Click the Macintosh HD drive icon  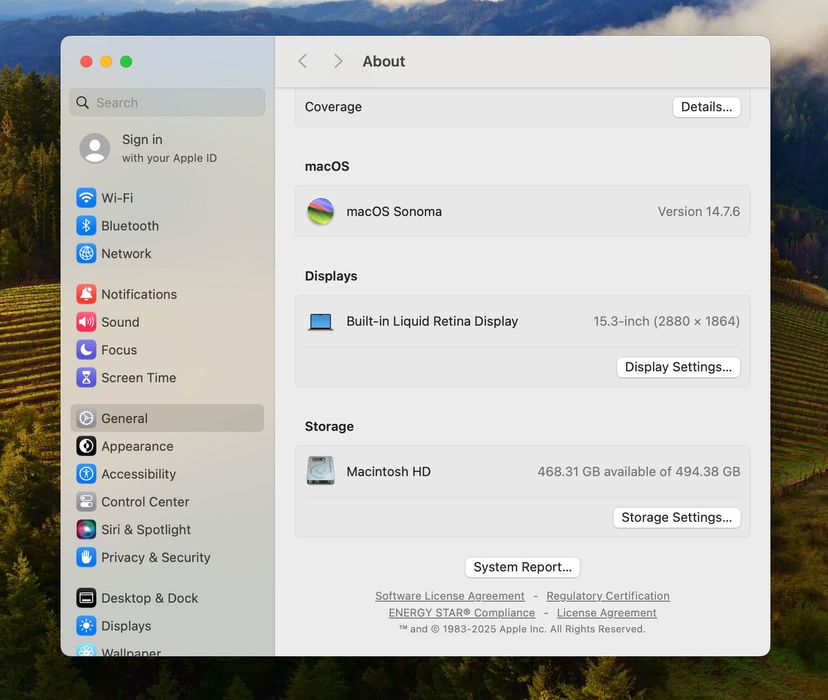[321, 470]
